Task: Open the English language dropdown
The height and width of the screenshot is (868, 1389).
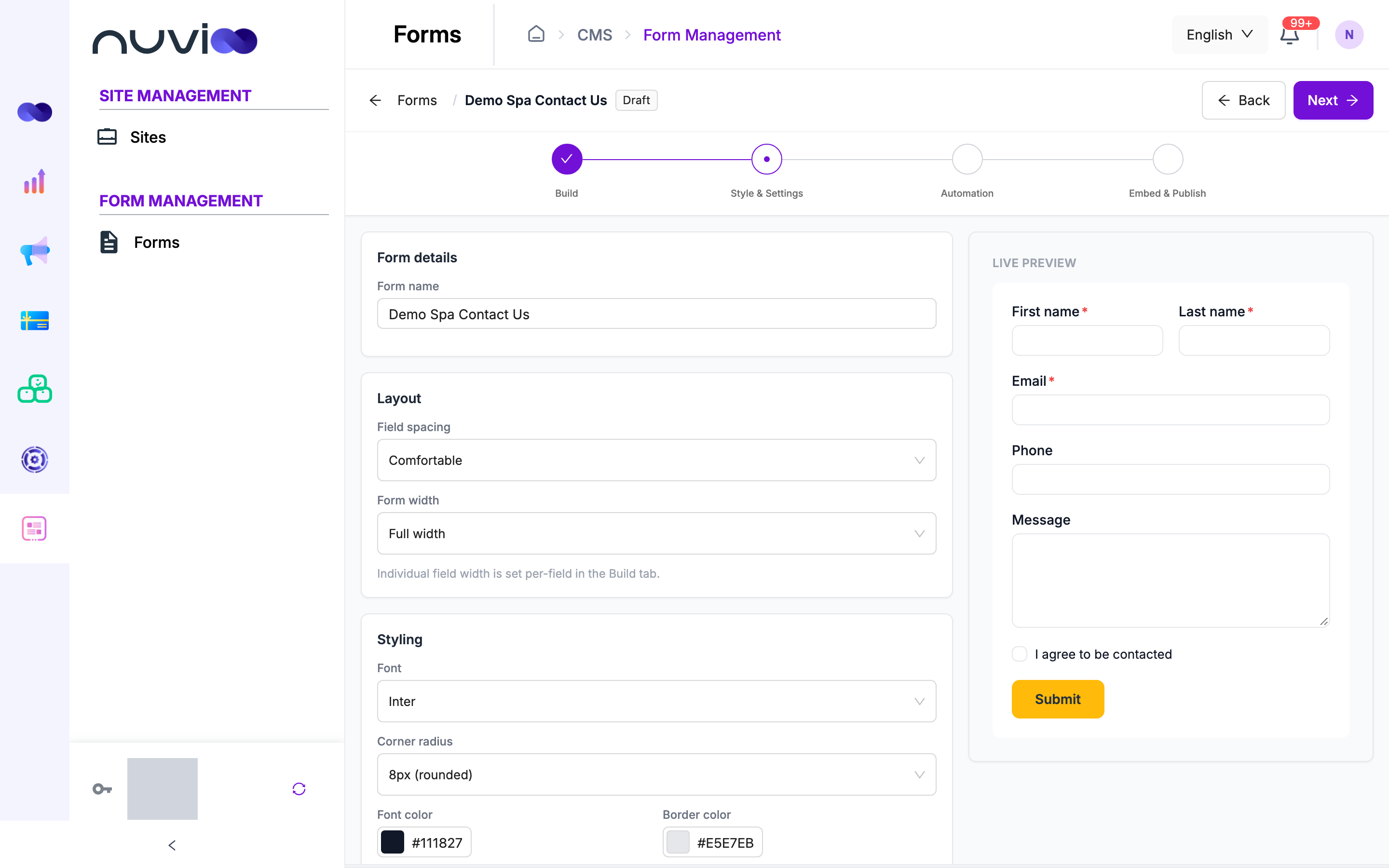Action: (1220, 35)
